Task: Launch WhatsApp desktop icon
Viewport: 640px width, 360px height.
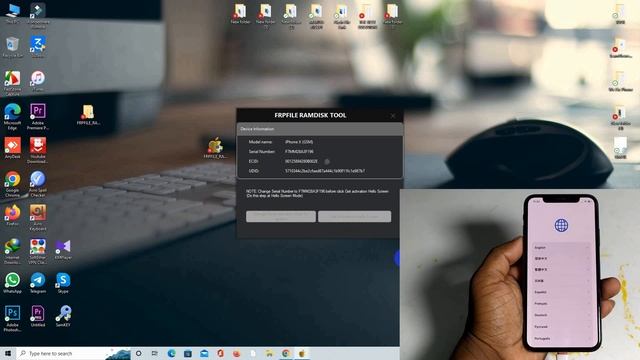Action: pos(13,282)
